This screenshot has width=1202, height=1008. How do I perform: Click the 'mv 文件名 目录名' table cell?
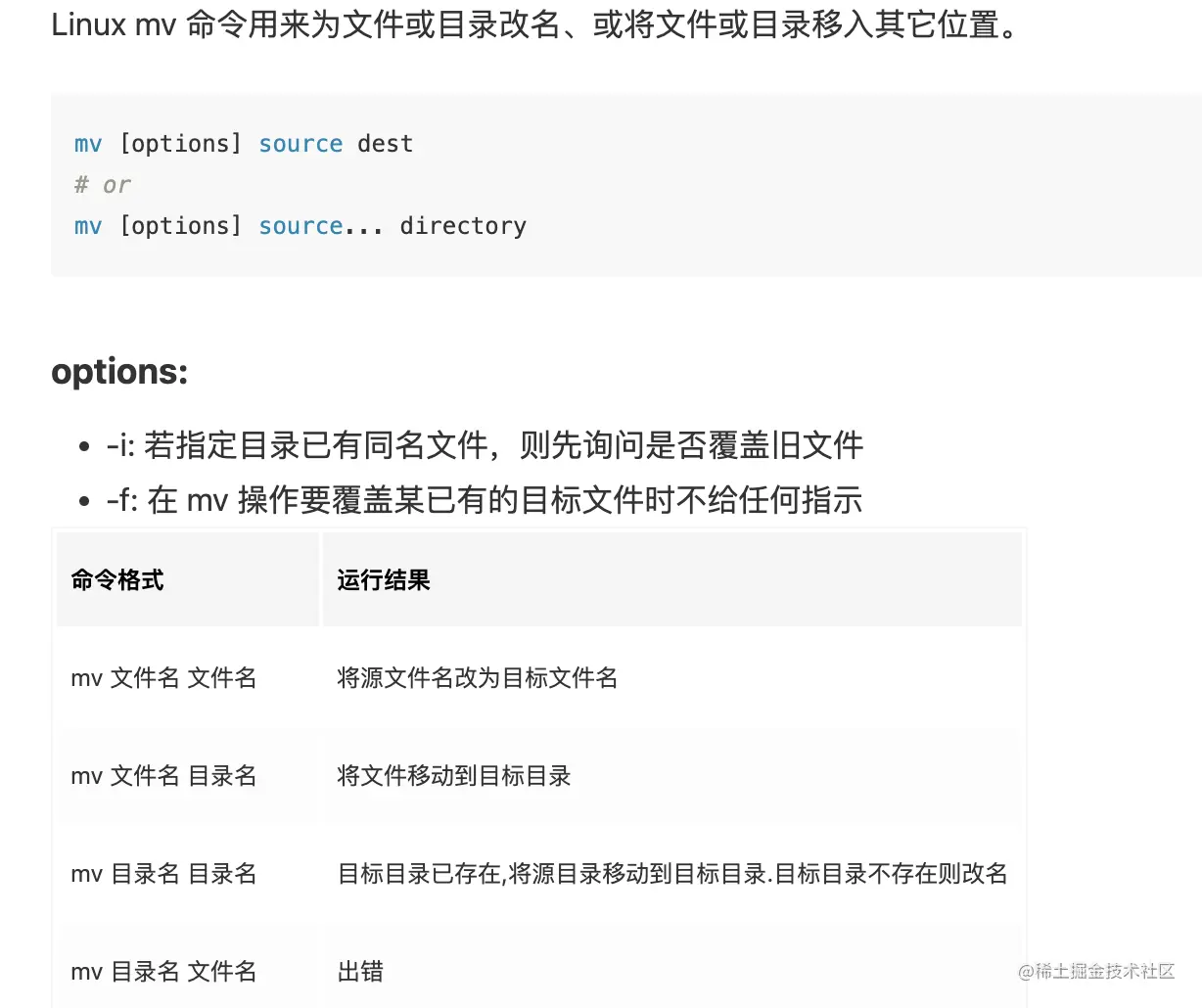(x=163, y=776)
